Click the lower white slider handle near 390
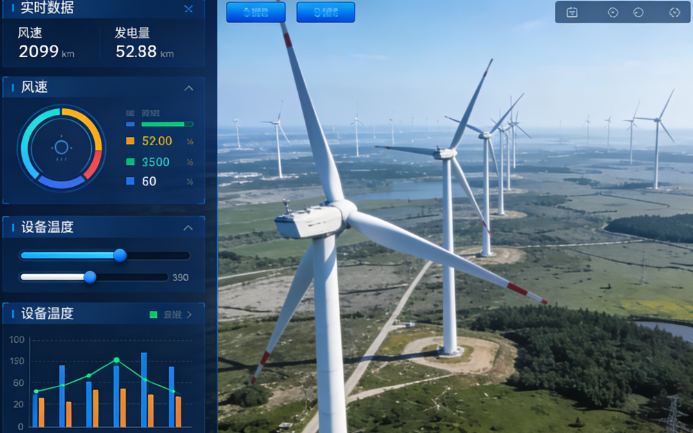693x433 pixels. 90,277
